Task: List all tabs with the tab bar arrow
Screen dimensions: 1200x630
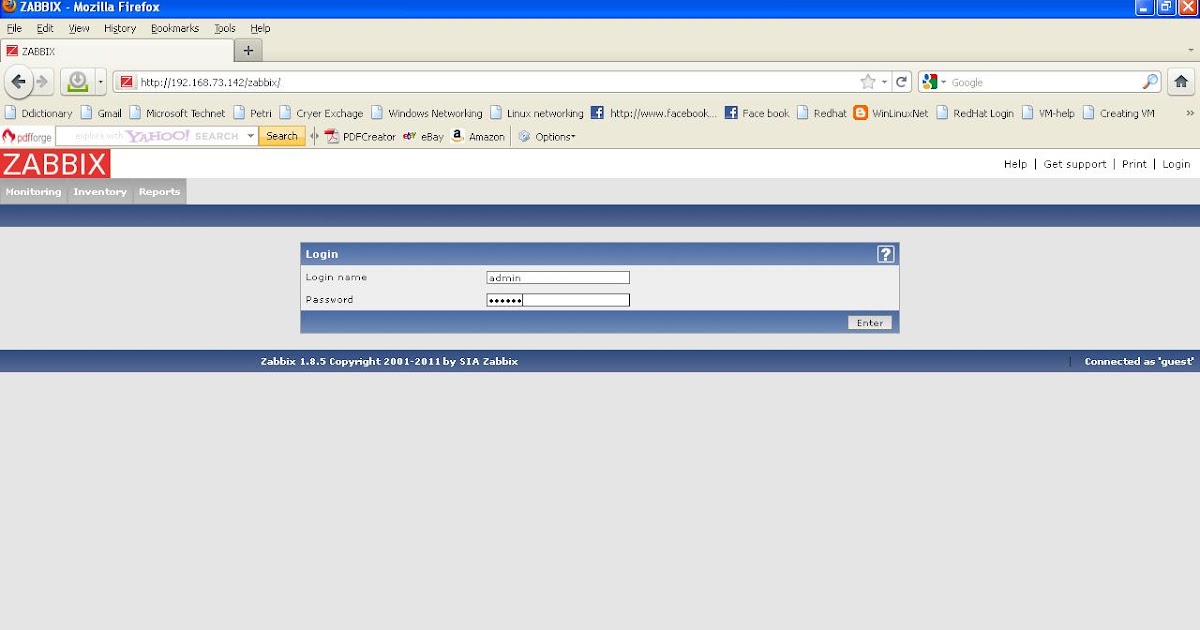Action: pos(1190,50)
